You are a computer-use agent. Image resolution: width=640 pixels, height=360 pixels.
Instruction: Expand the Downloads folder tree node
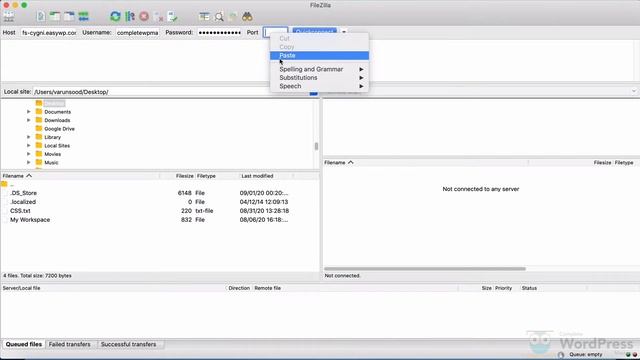pyautogui.click(x=29, y=120)
